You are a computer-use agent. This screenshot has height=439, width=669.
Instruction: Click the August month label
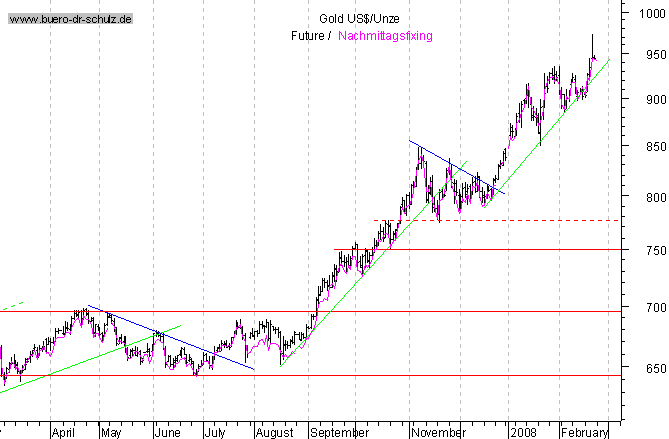click(274, 433)
